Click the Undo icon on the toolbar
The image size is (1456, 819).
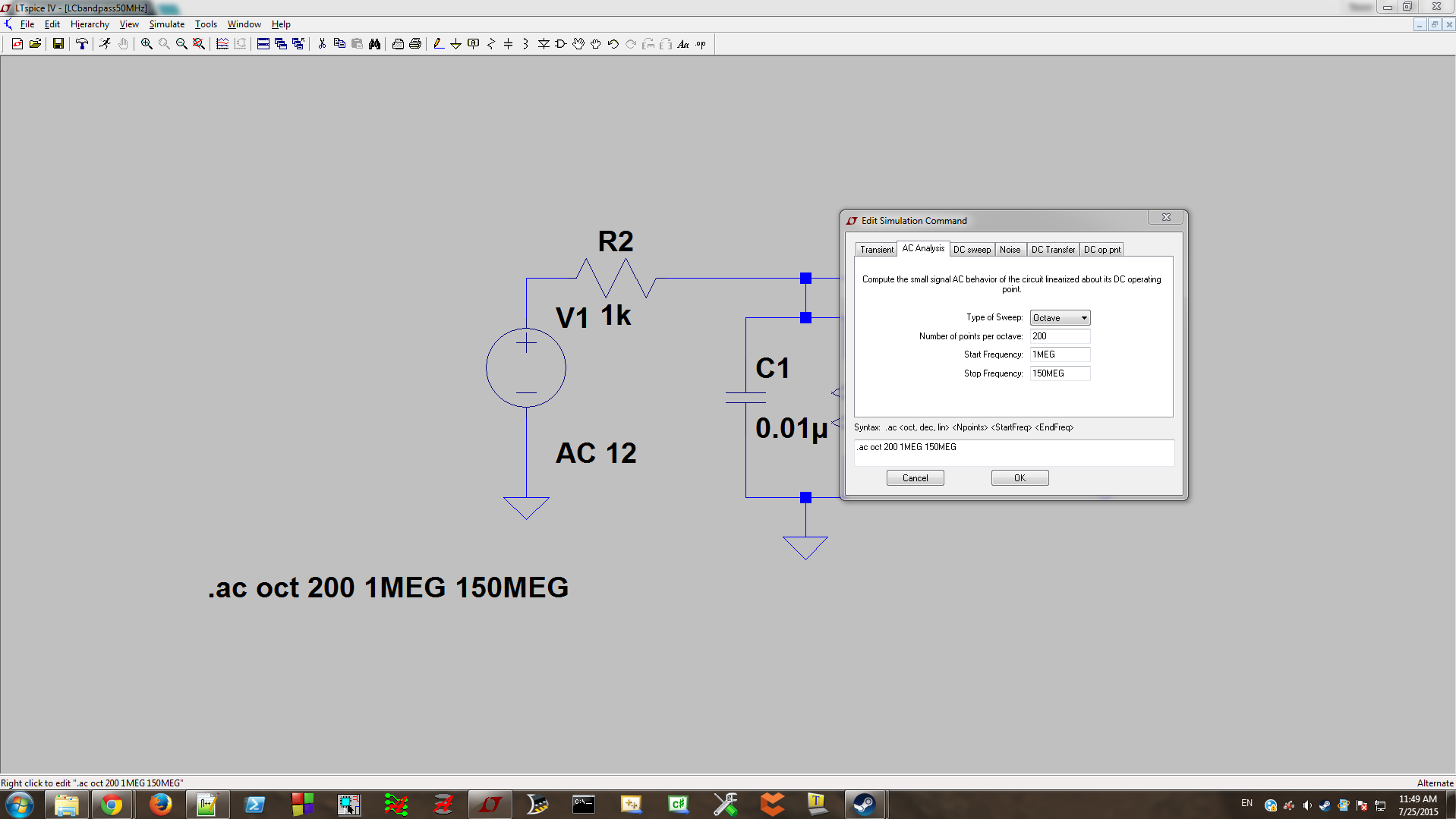click(x=613, y=43)
